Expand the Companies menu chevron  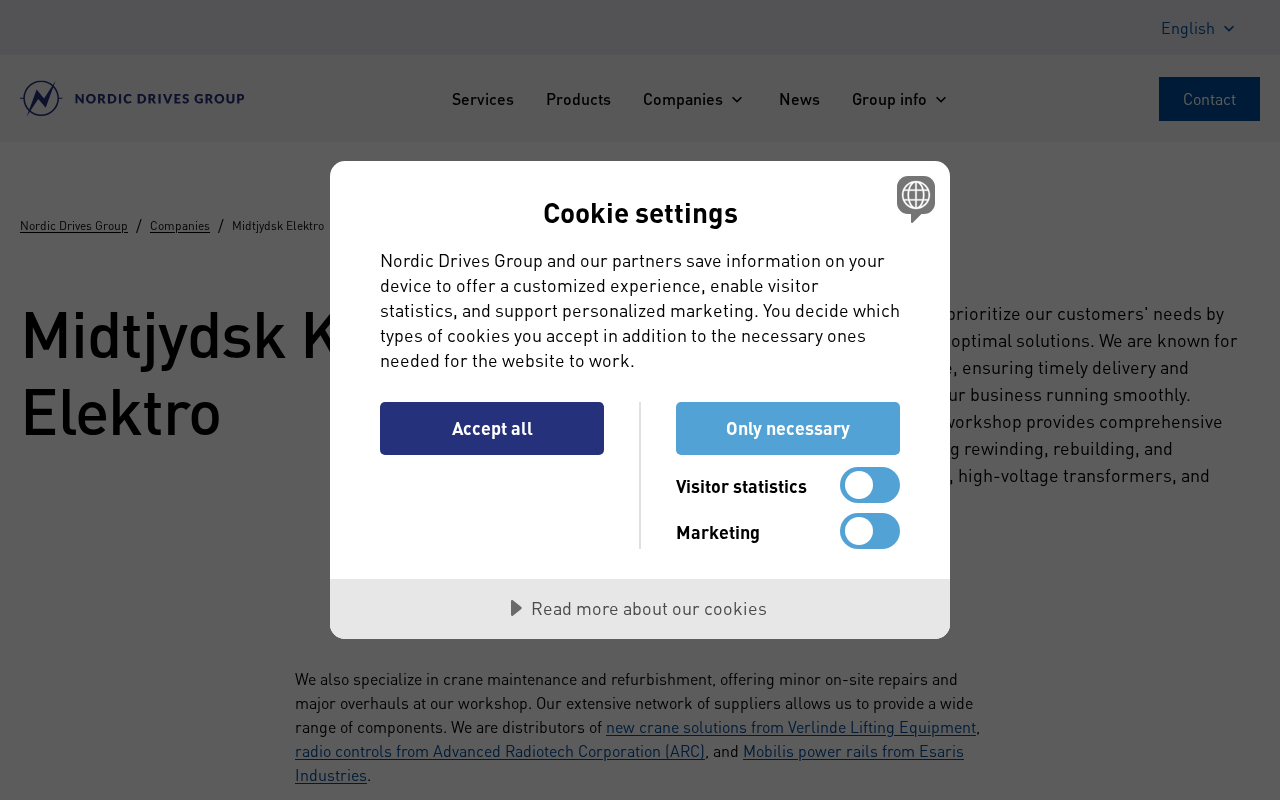tap(737, 99)
